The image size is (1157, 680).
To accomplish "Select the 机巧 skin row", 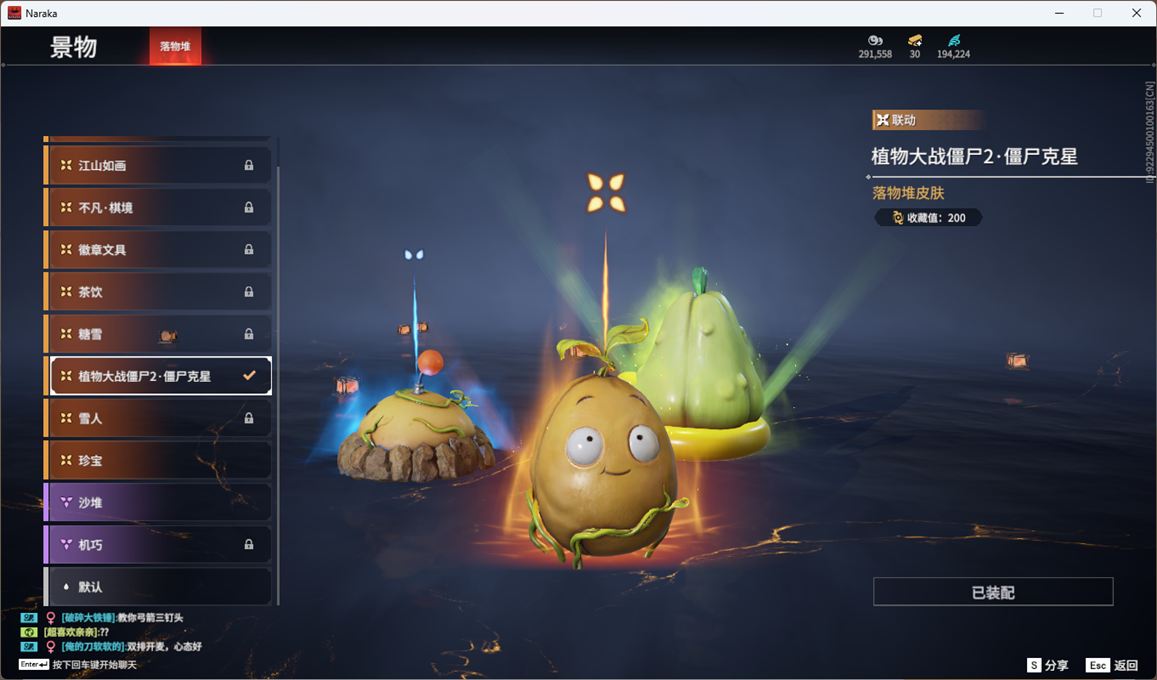I will tap(157, 544).
